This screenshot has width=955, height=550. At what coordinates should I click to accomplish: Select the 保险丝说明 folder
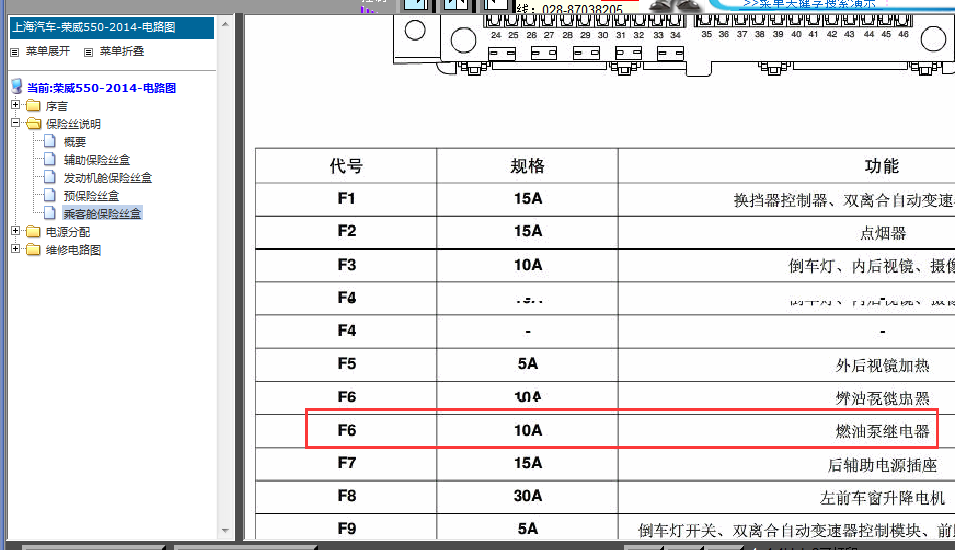coord(73,124)
